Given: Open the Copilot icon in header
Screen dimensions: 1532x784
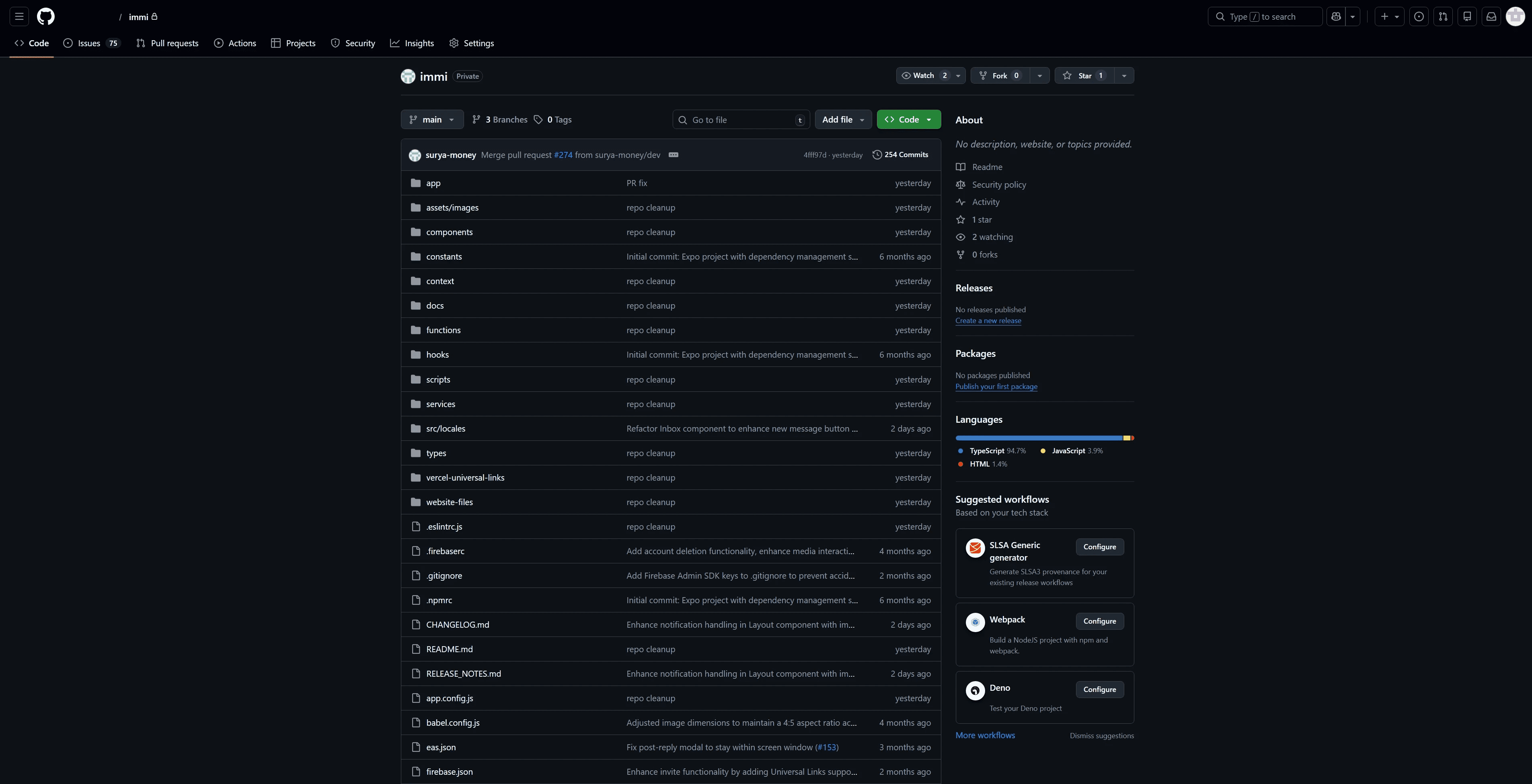Looking at the screenshot, I should [1336, 16].
